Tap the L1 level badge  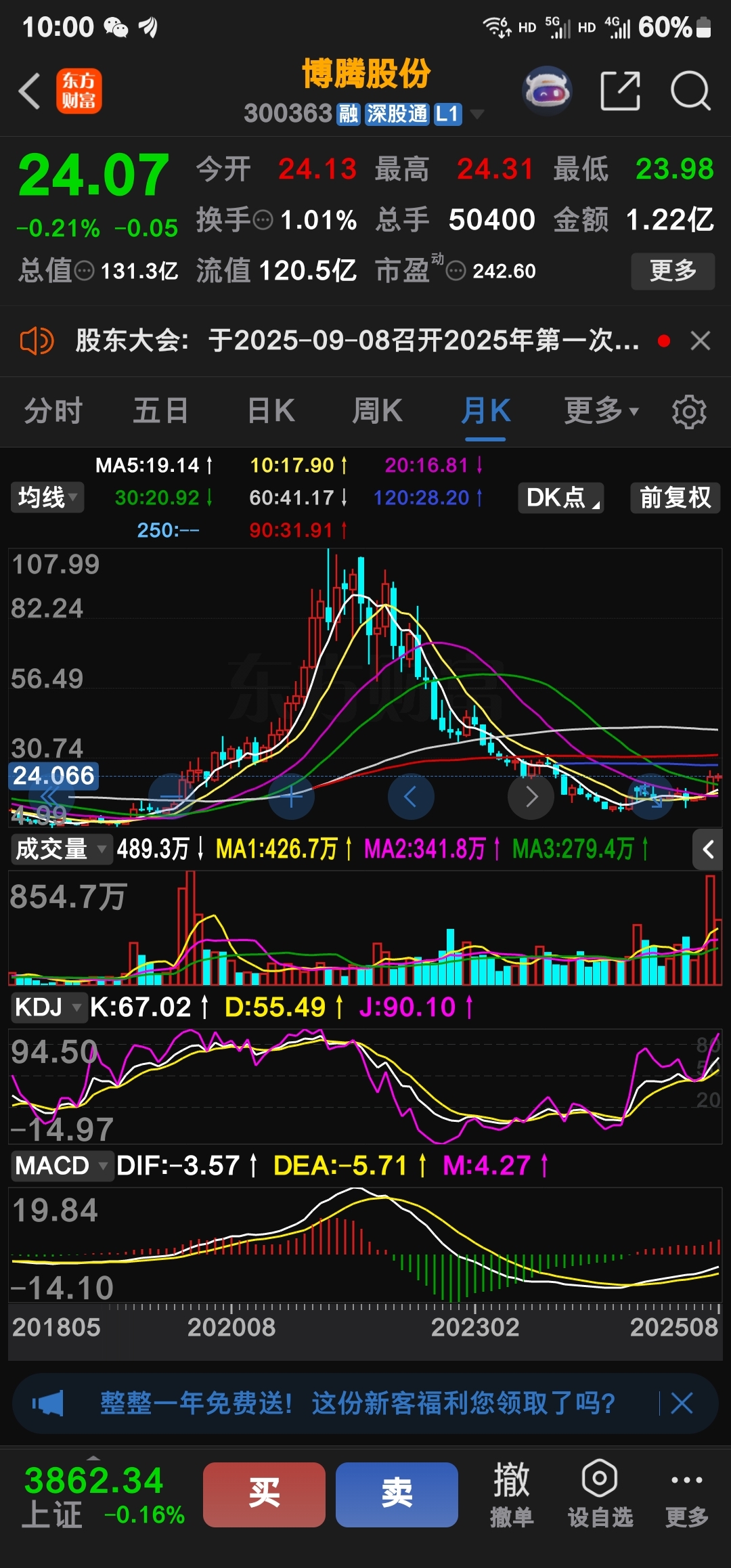pyautogui.click(x=447, y=114)
